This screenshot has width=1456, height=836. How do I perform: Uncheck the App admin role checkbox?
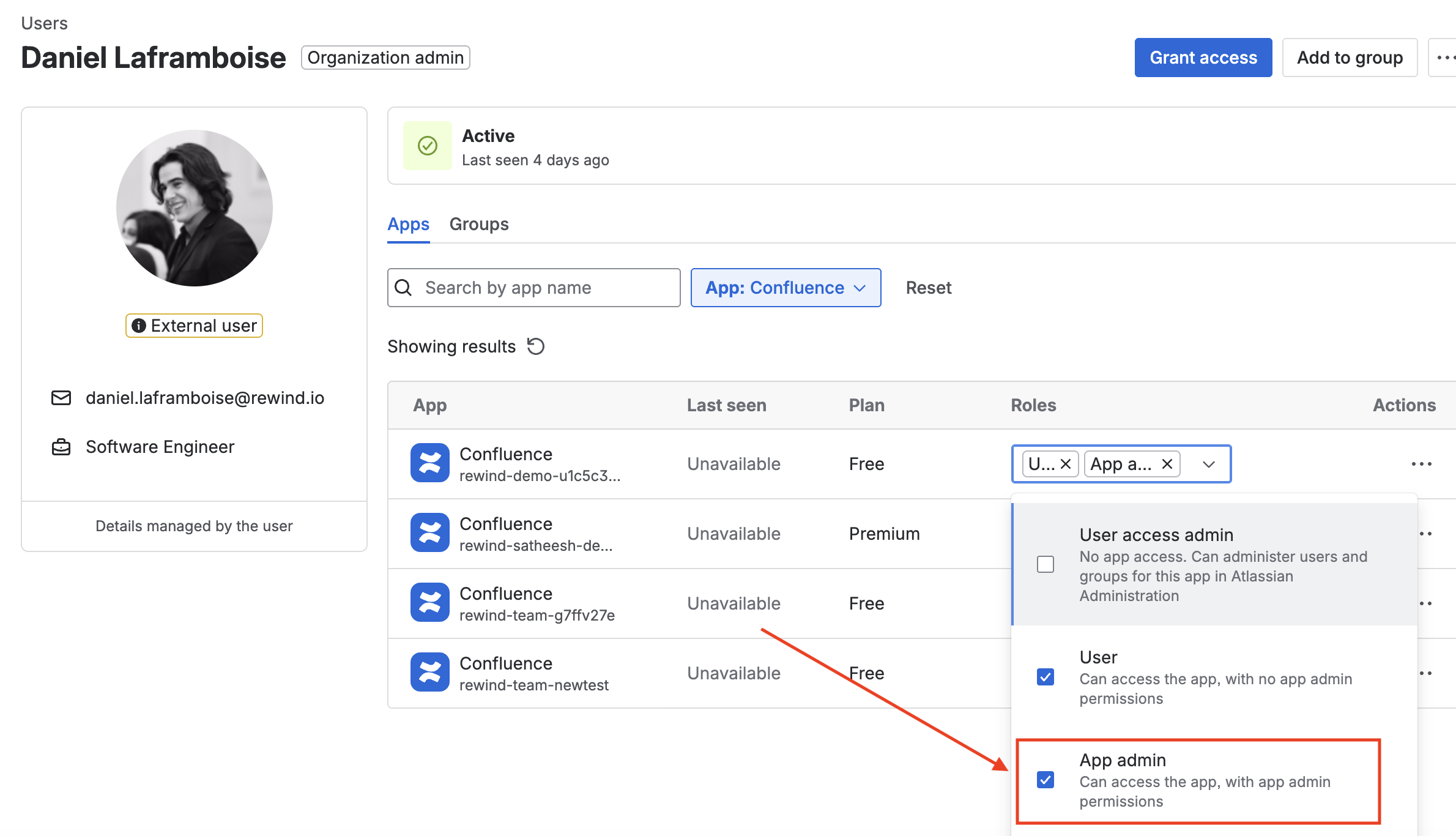[x=1046, y=779]
